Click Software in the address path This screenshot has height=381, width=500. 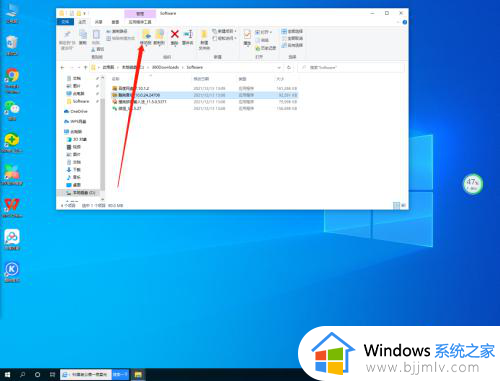pyautogui.click(x=195, y=67)
